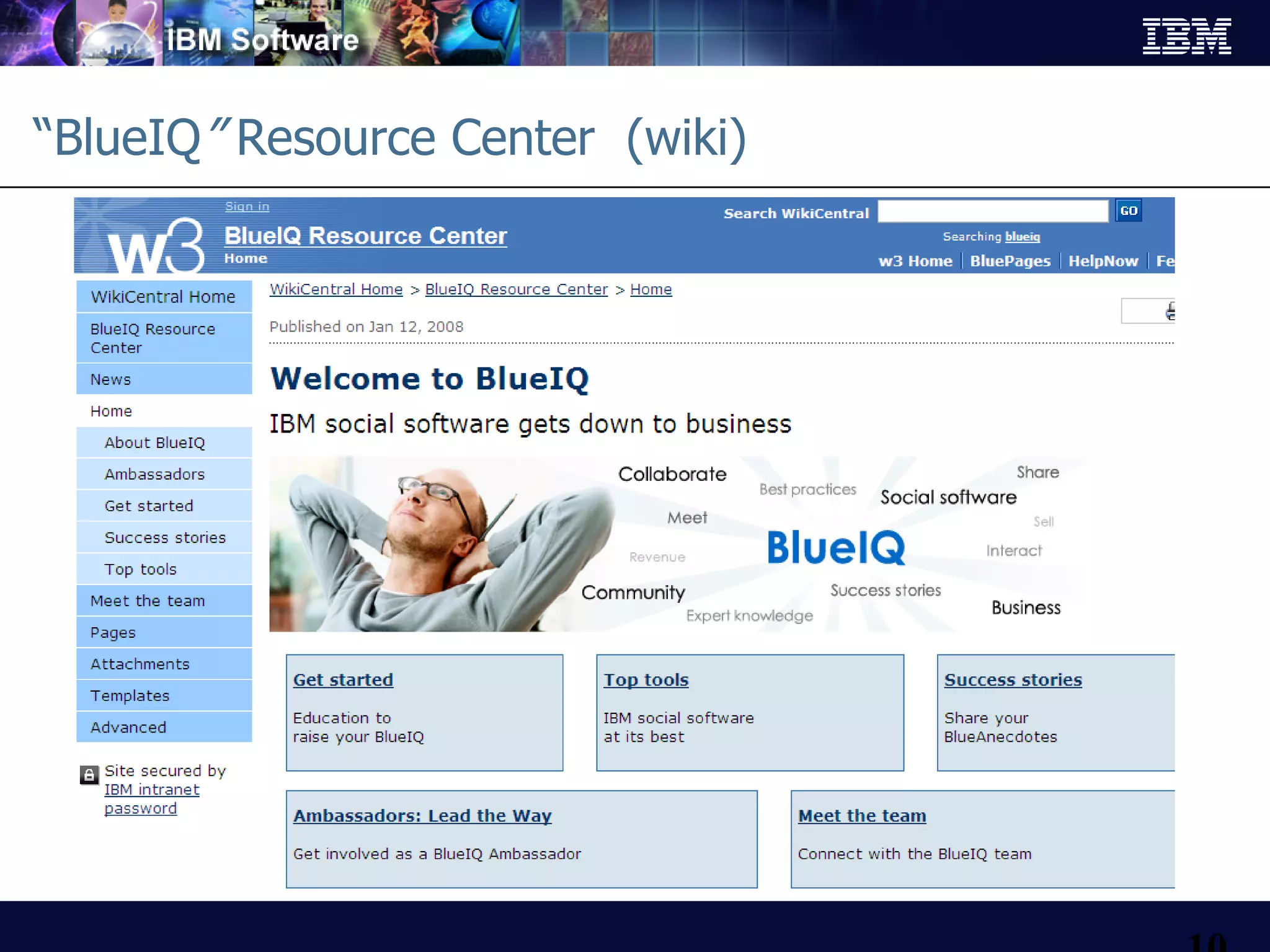Open Success stories sidebar subitem

[x=164, y=537]
